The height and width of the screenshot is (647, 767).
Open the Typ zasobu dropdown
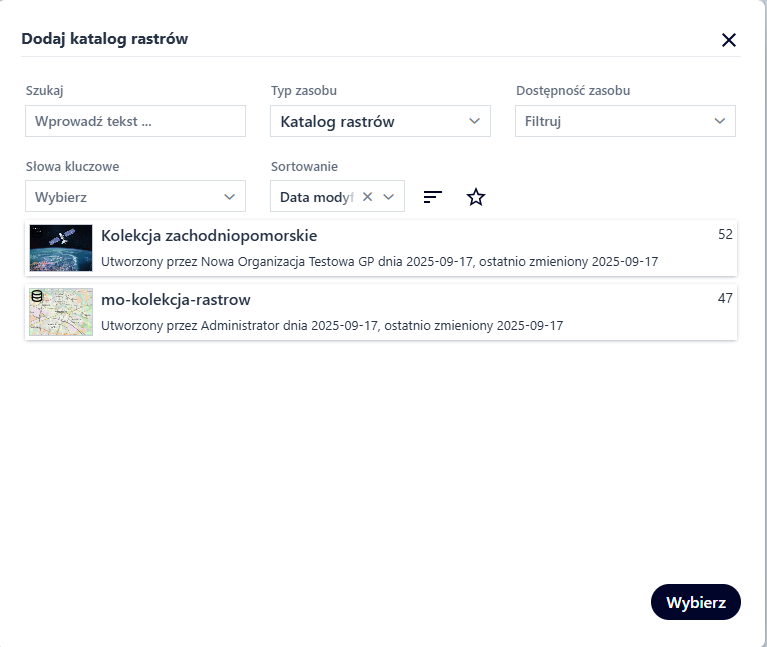380,121
